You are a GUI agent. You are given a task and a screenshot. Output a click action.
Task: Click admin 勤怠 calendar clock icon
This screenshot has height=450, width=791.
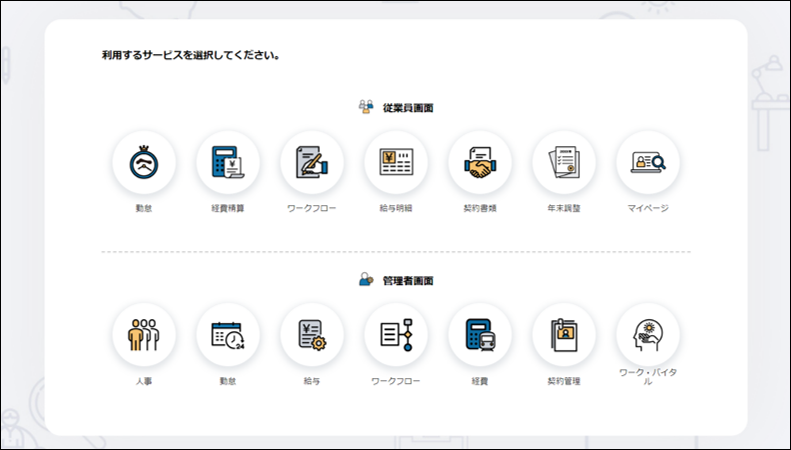pyautogui.click(x=228, y=335)
